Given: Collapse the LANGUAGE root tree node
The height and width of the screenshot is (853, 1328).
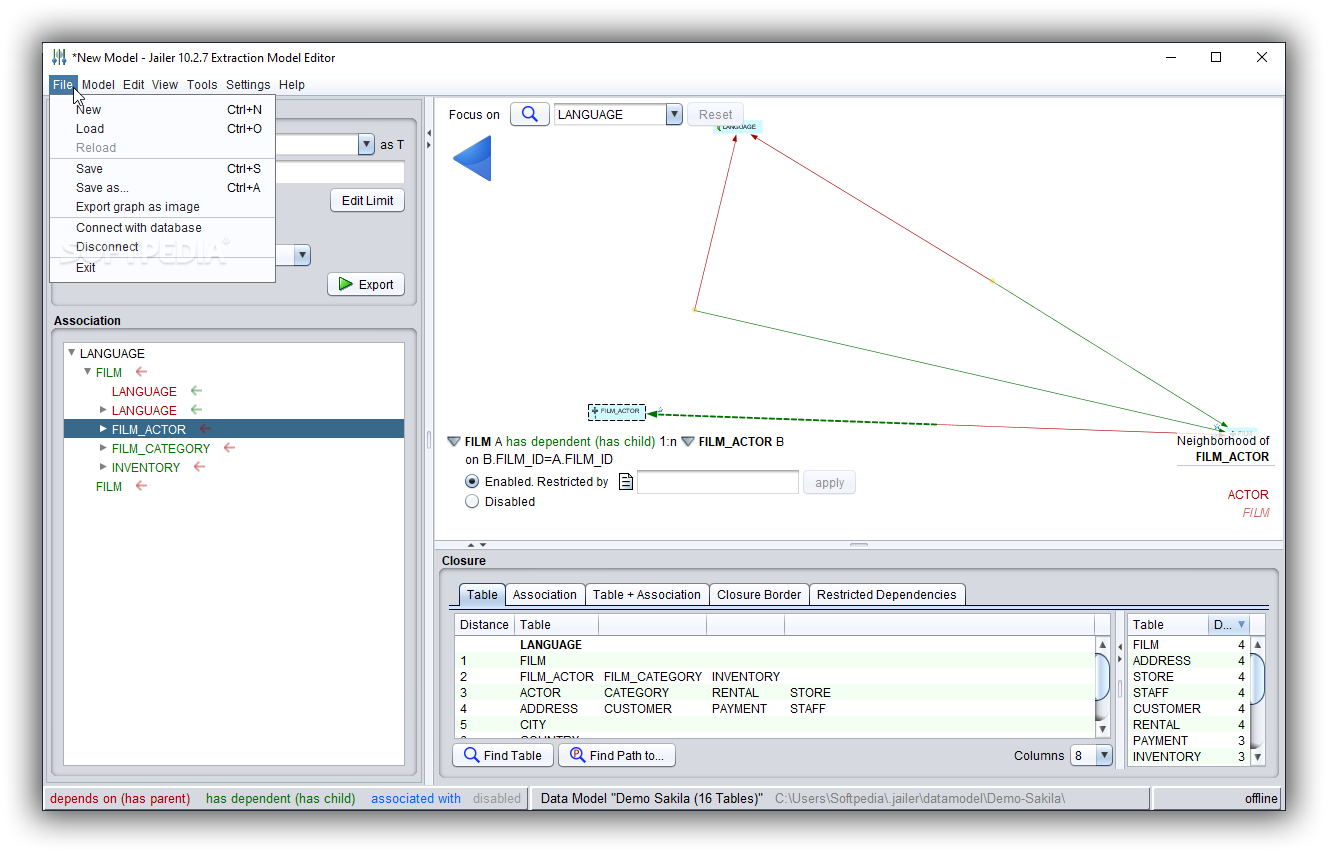Looking at the screenshot, I should pyautogui.click(x=71, y=353).
